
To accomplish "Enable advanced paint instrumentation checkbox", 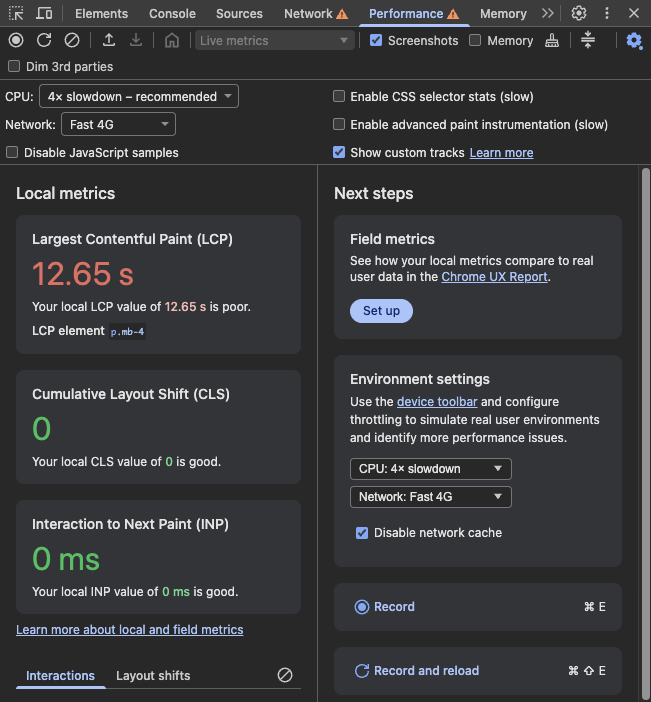I will click(x=339, y=124).
